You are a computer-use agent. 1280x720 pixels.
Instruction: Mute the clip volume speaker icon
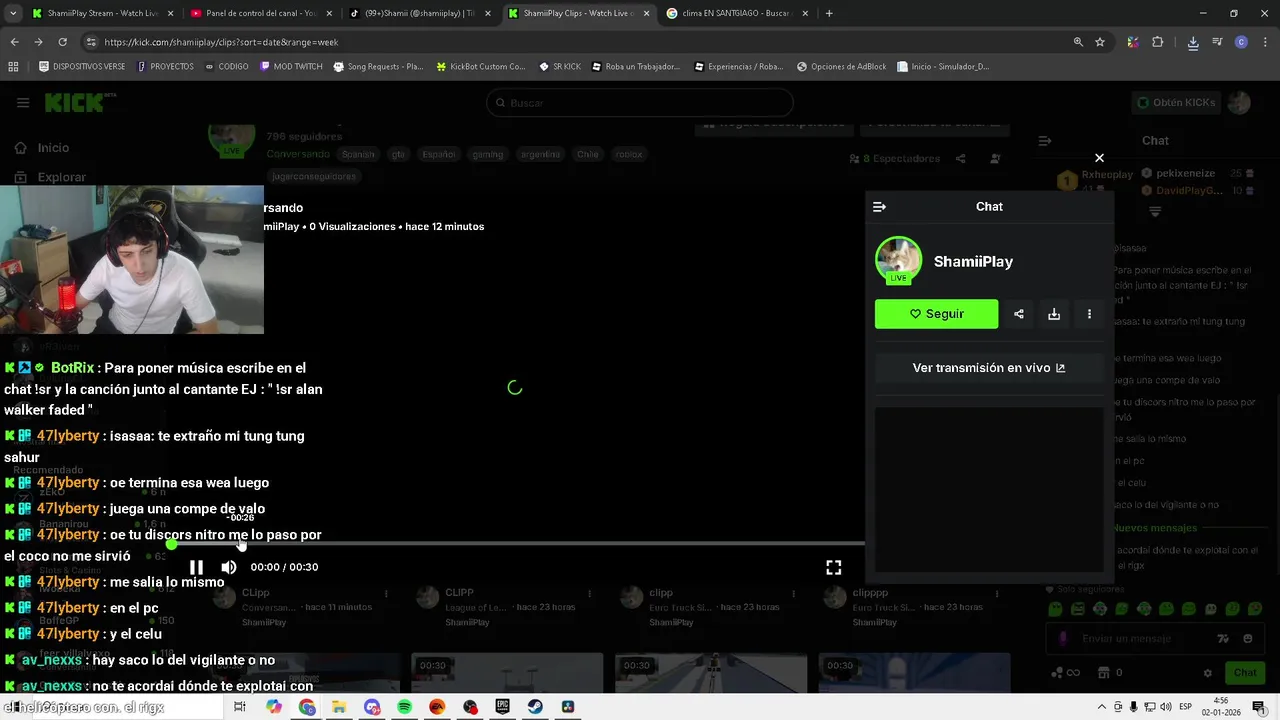coord(229,567)
